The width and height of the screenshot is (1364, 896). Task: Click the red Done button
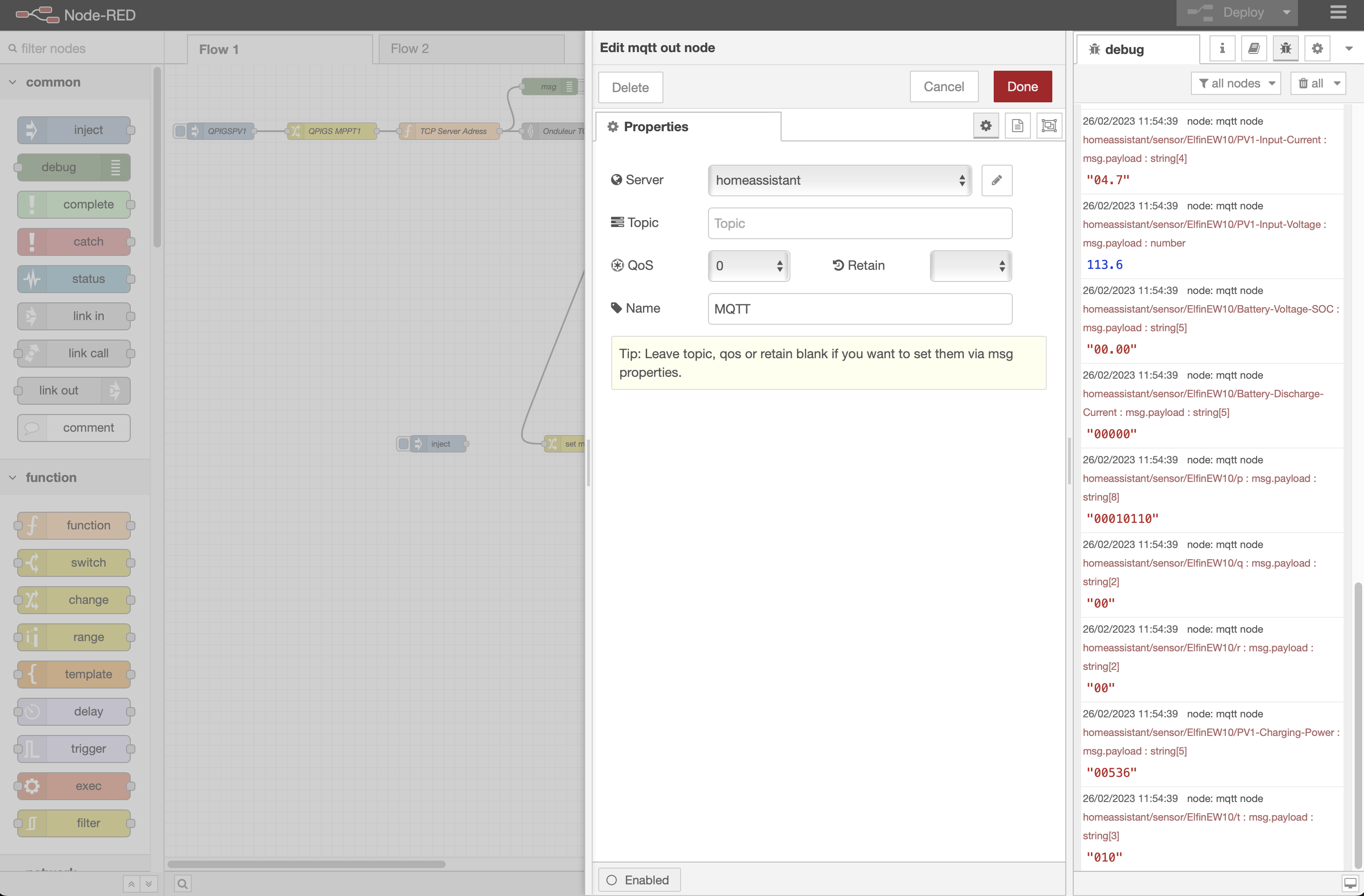(1022, 87)
